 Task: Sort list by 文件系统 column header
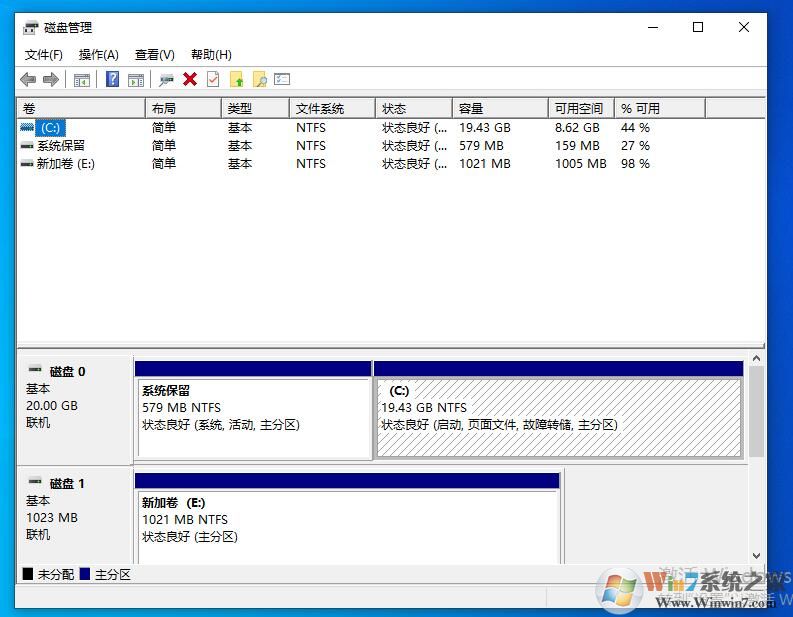pyautogui.click(x=331, y=108)
